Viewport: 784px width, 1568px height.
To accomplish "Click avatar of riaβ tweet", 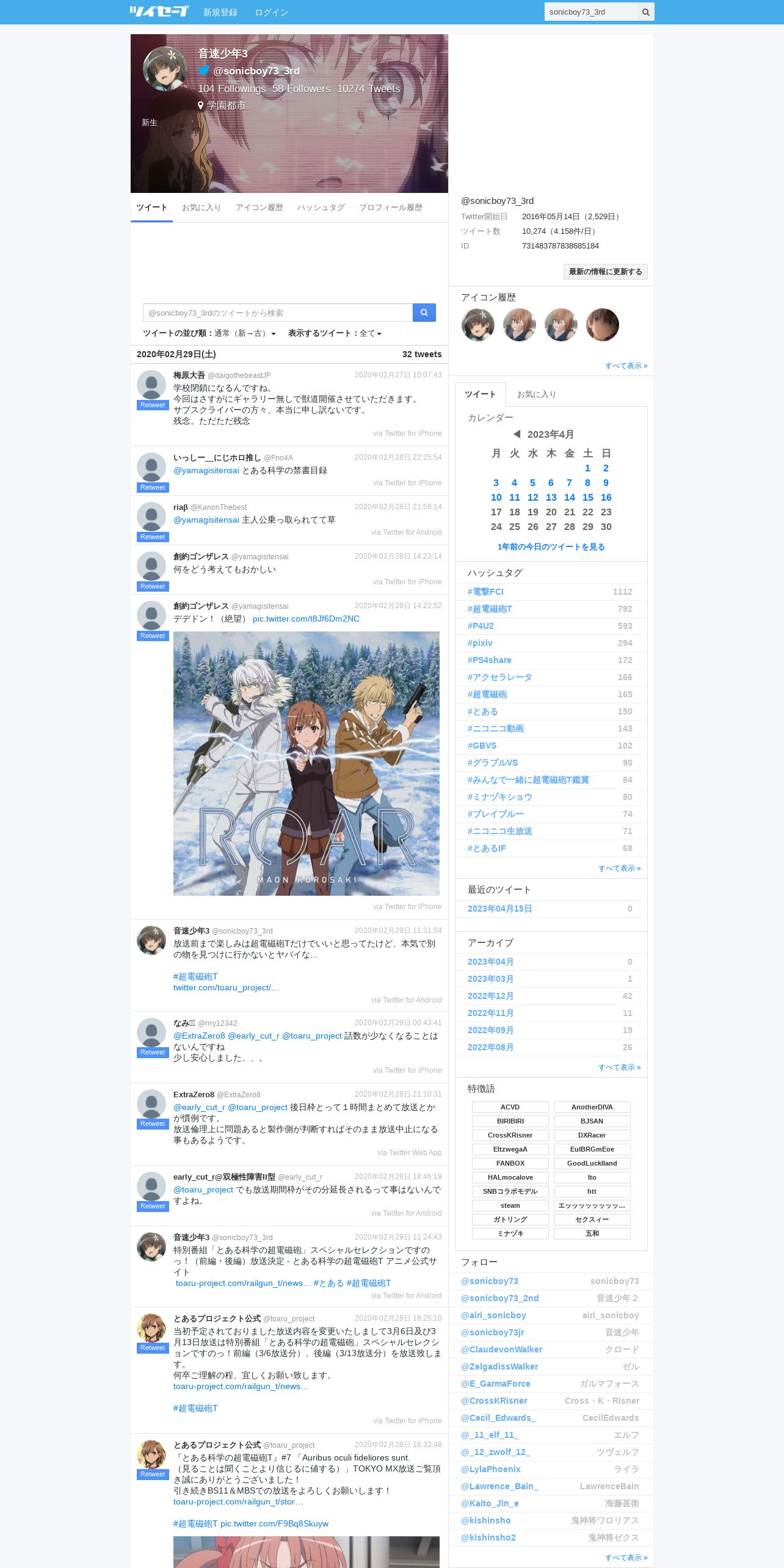I will (x=151, y=517).
